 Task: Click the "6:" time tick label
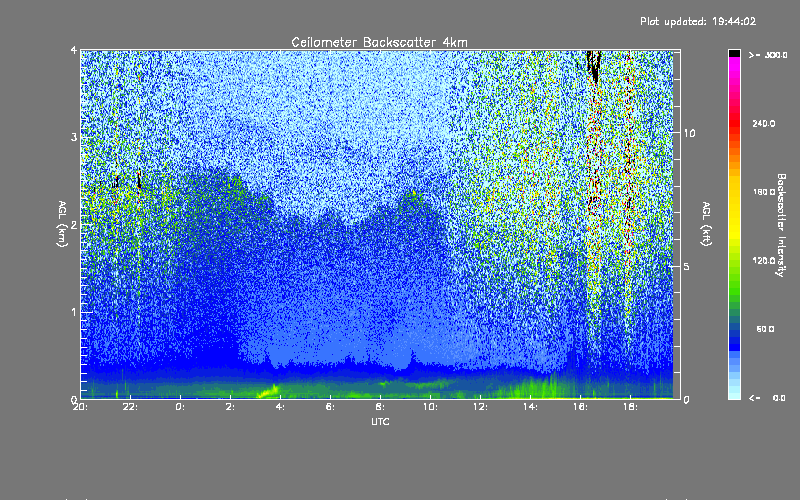[x=330, y=407]
